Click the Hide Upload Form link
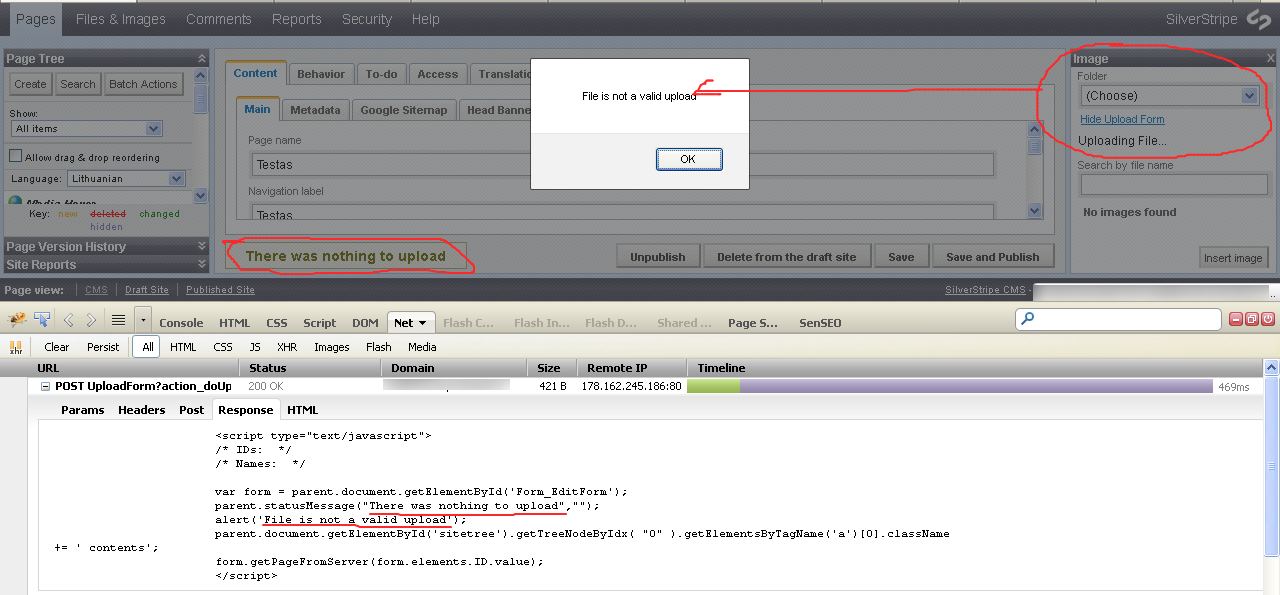Screen dimensions: 1280x595 point(1122,119)
